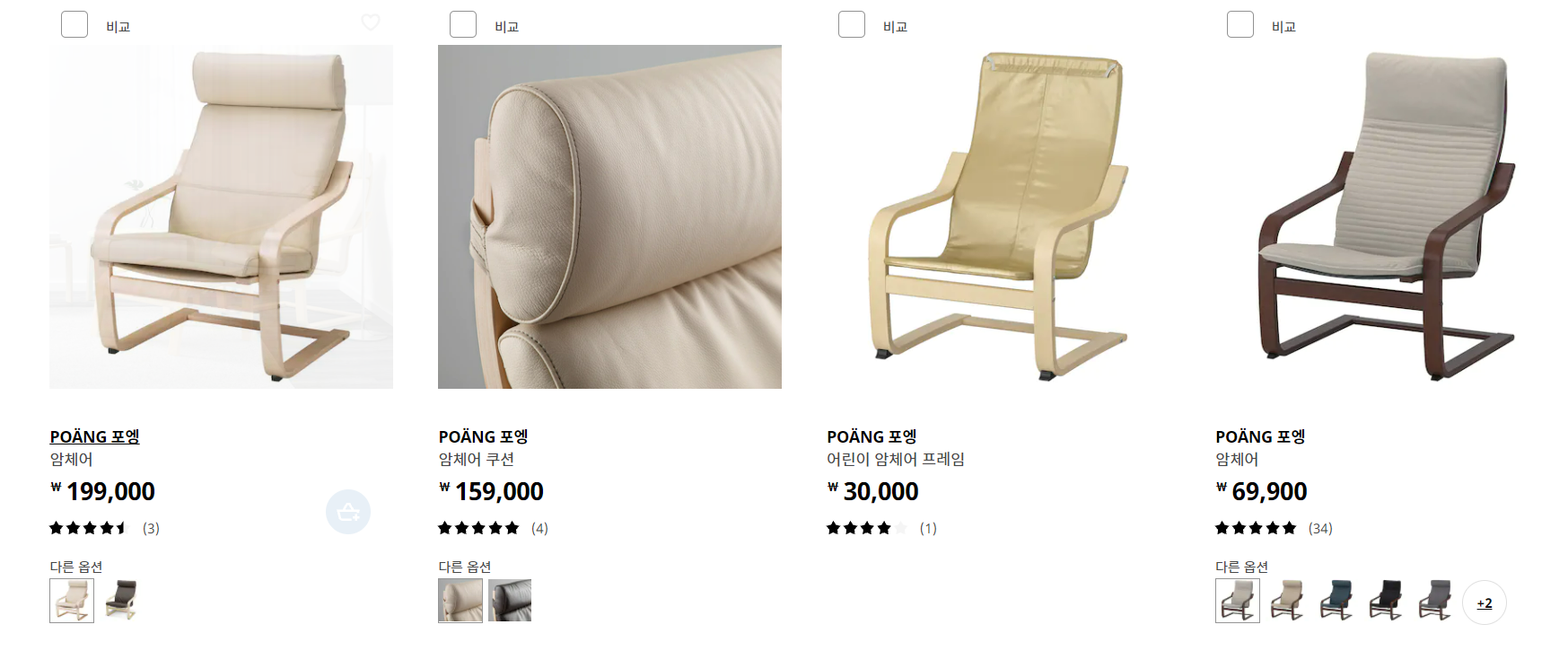Choose the dark gray armchair variant
Screen dimensions: 1568x651
click(1435, 601)
